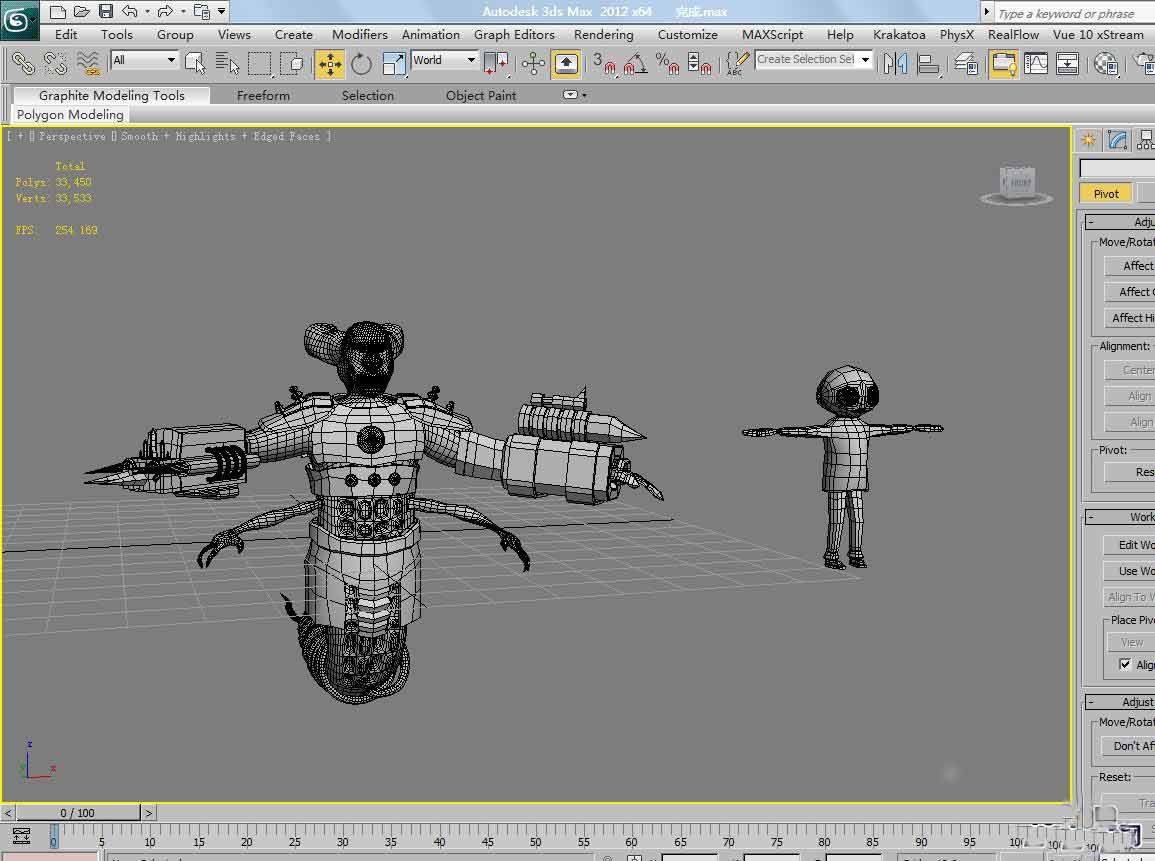The height and width of the screenshot is (861, 1155).
Task: Open the World reference coordinate dropdown
Action: click(x=444, y=60)
